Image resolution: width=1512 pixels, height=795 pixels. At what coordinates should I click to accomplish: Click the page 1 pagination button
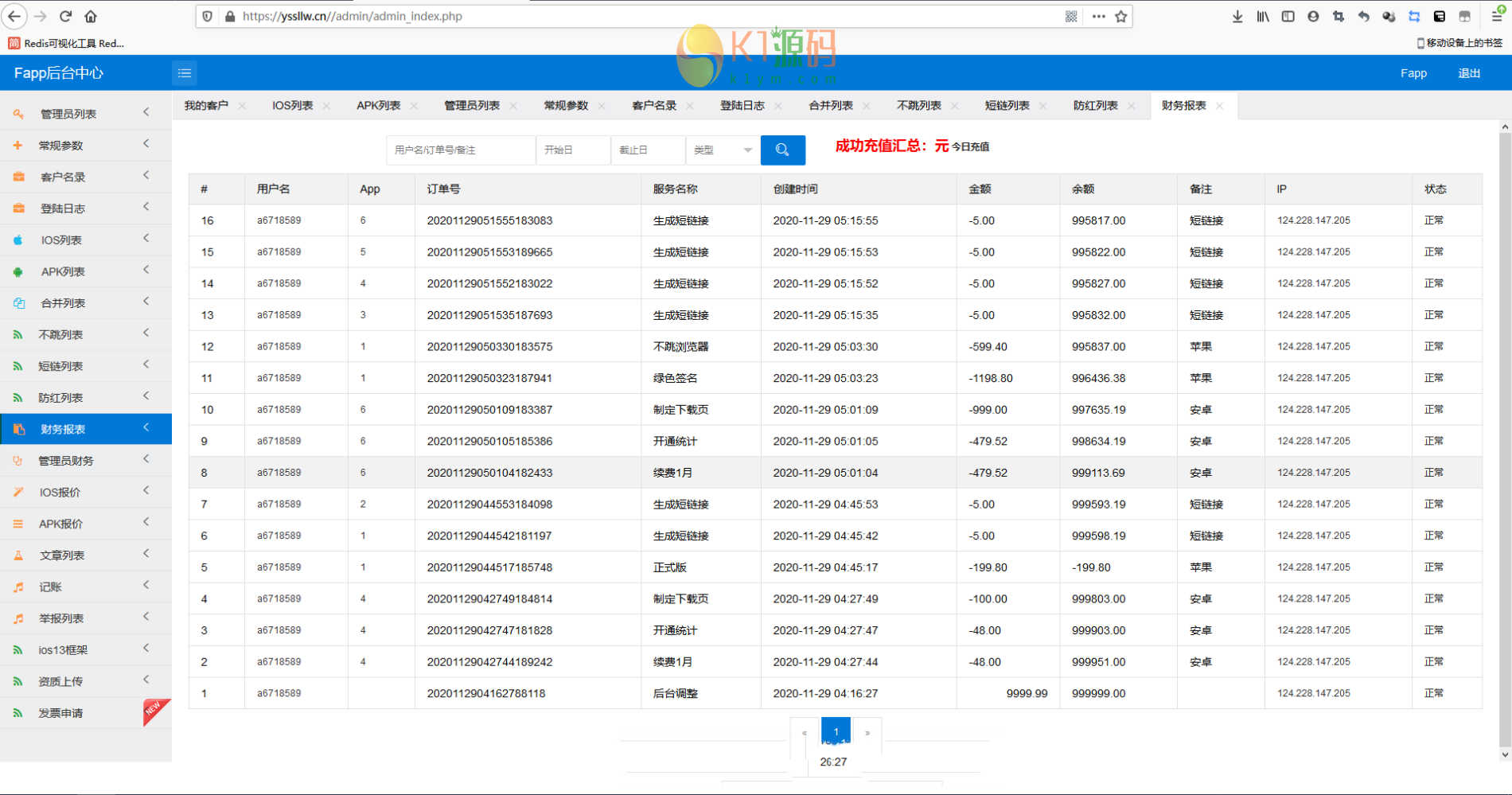[836, 731]
